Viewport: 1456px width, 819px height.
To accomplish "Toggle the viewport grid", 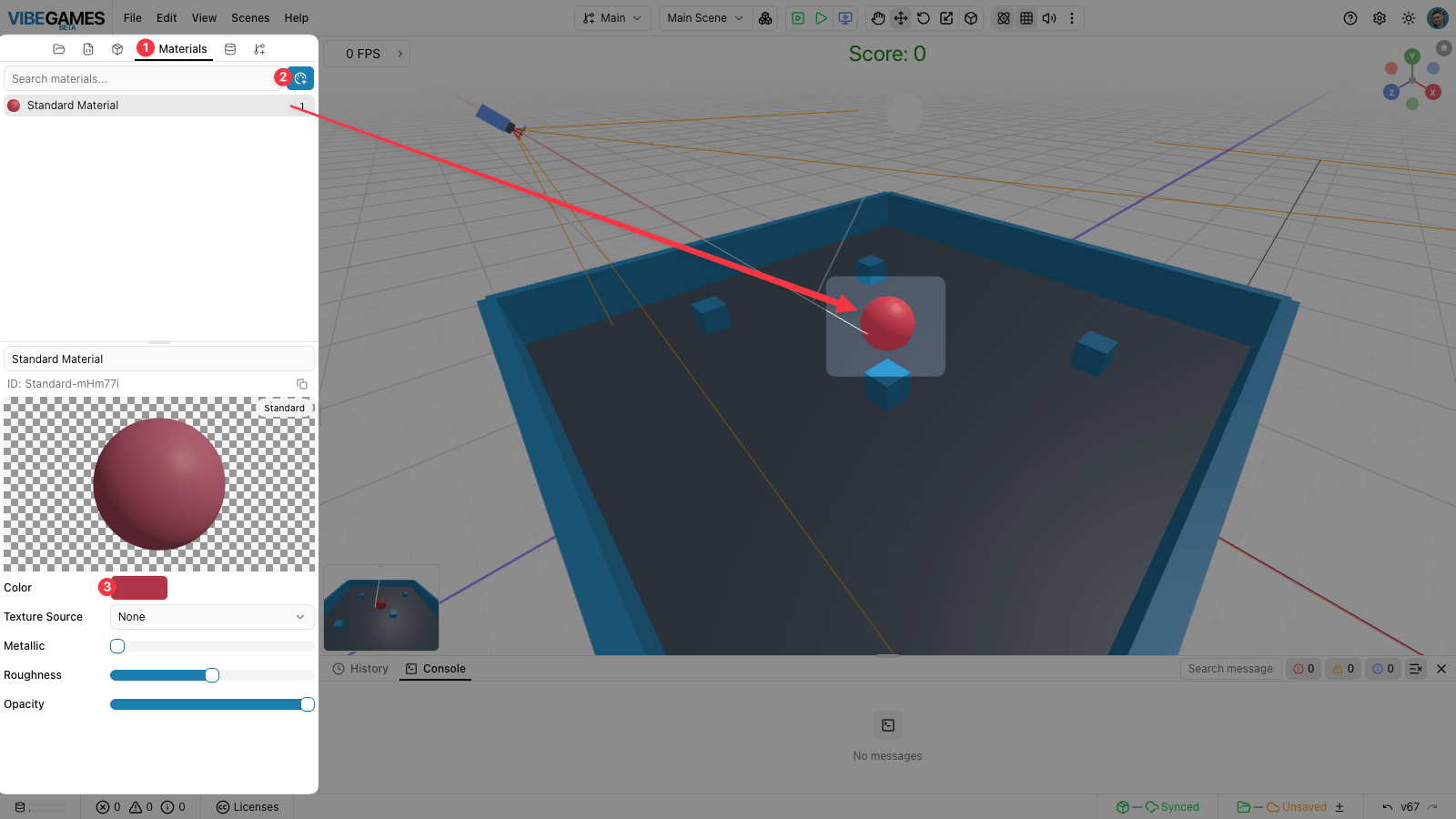I will [x=1026, y=18].
